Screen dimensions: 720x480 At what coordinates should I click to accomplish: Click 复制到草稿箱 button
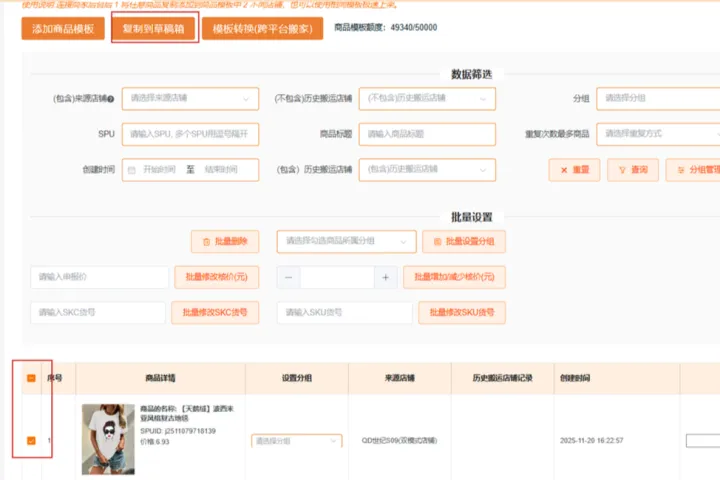(x=153, y=28)
